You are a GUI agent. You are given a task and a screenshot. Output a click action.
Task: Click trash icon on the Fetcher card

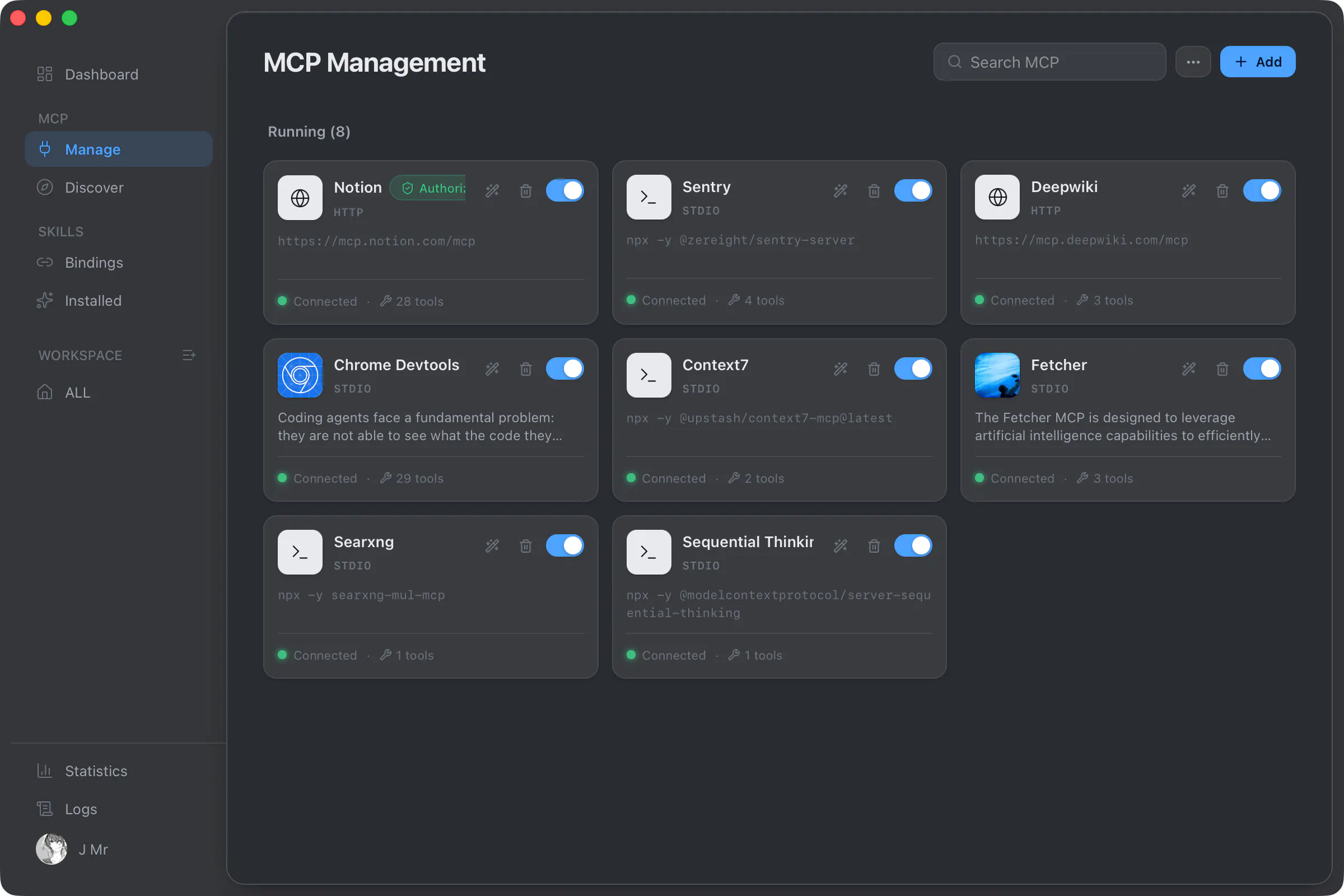coord(1222,369)
